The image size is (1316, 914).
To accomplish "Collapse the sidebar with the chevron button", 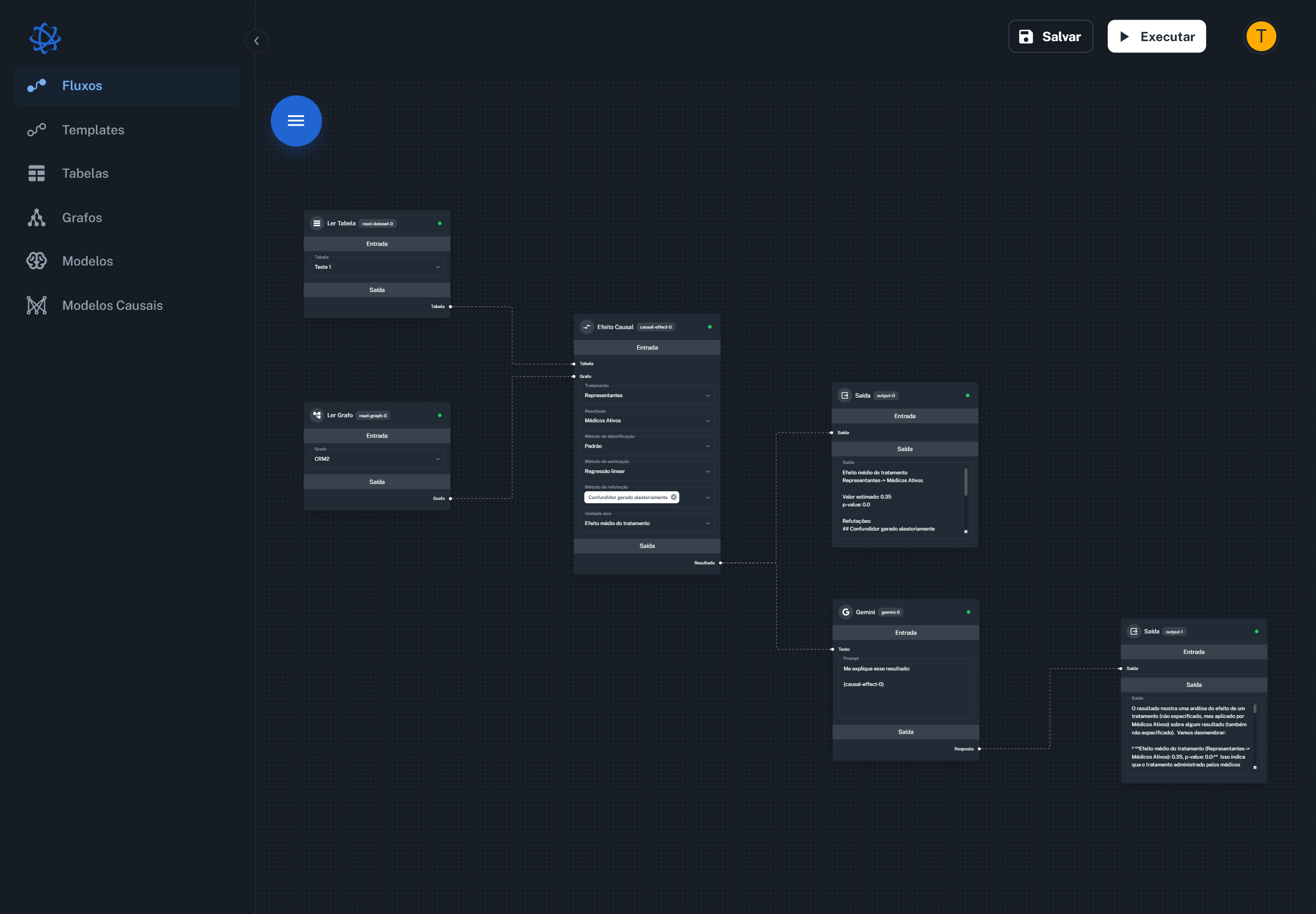I will point(256,41).
